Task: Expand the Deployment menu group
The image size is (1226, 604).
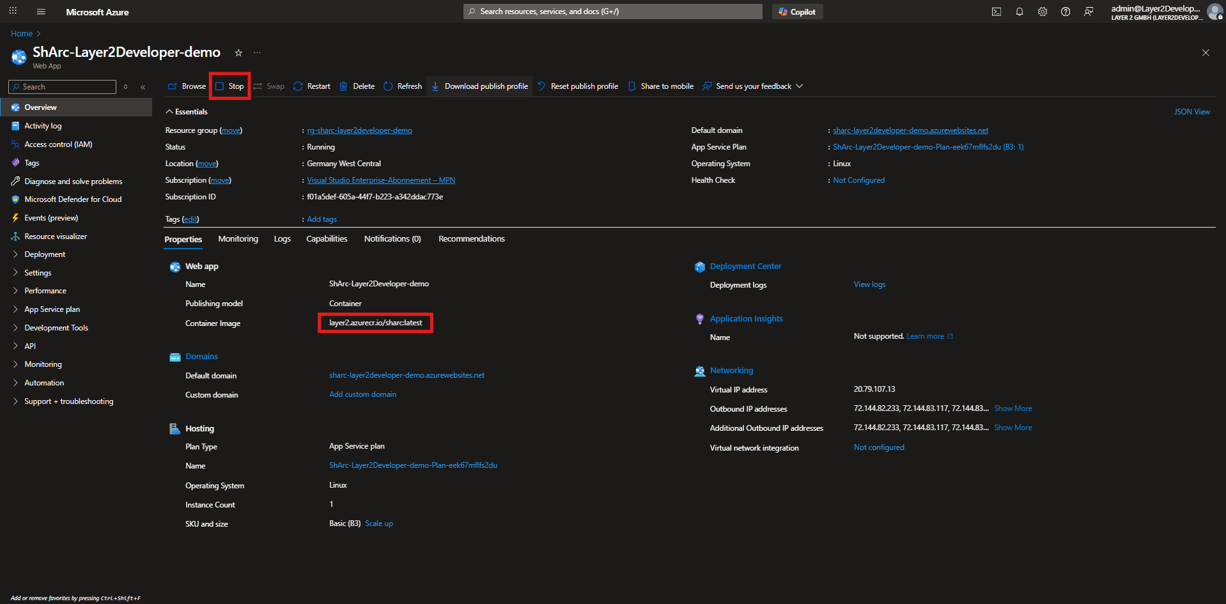Action: pyautogui.click(x=44, y=254)
